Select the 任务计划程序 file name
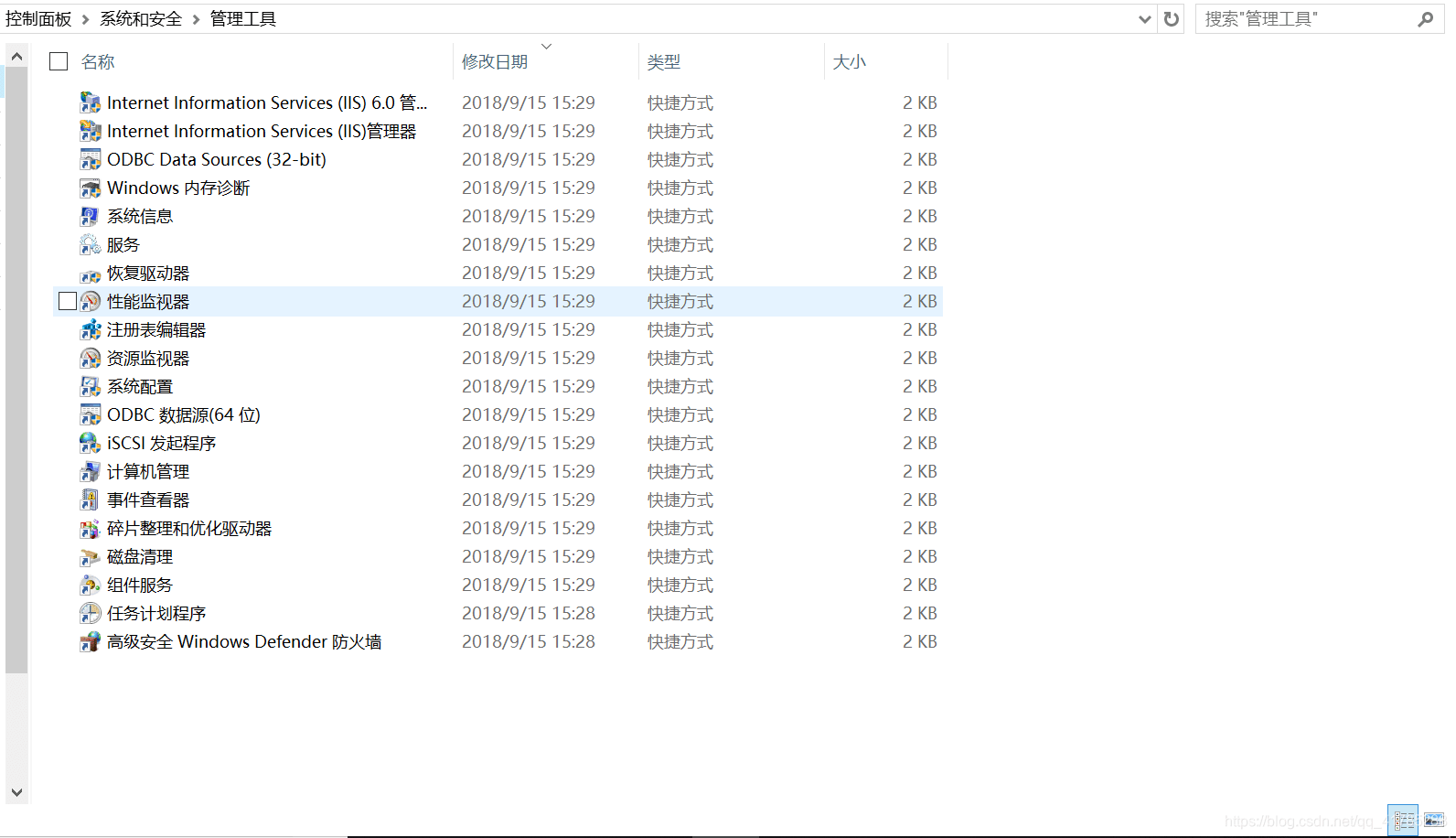The height and width of the screenshot is (838, 1456). pyautogui.click(x=156, y=613)
